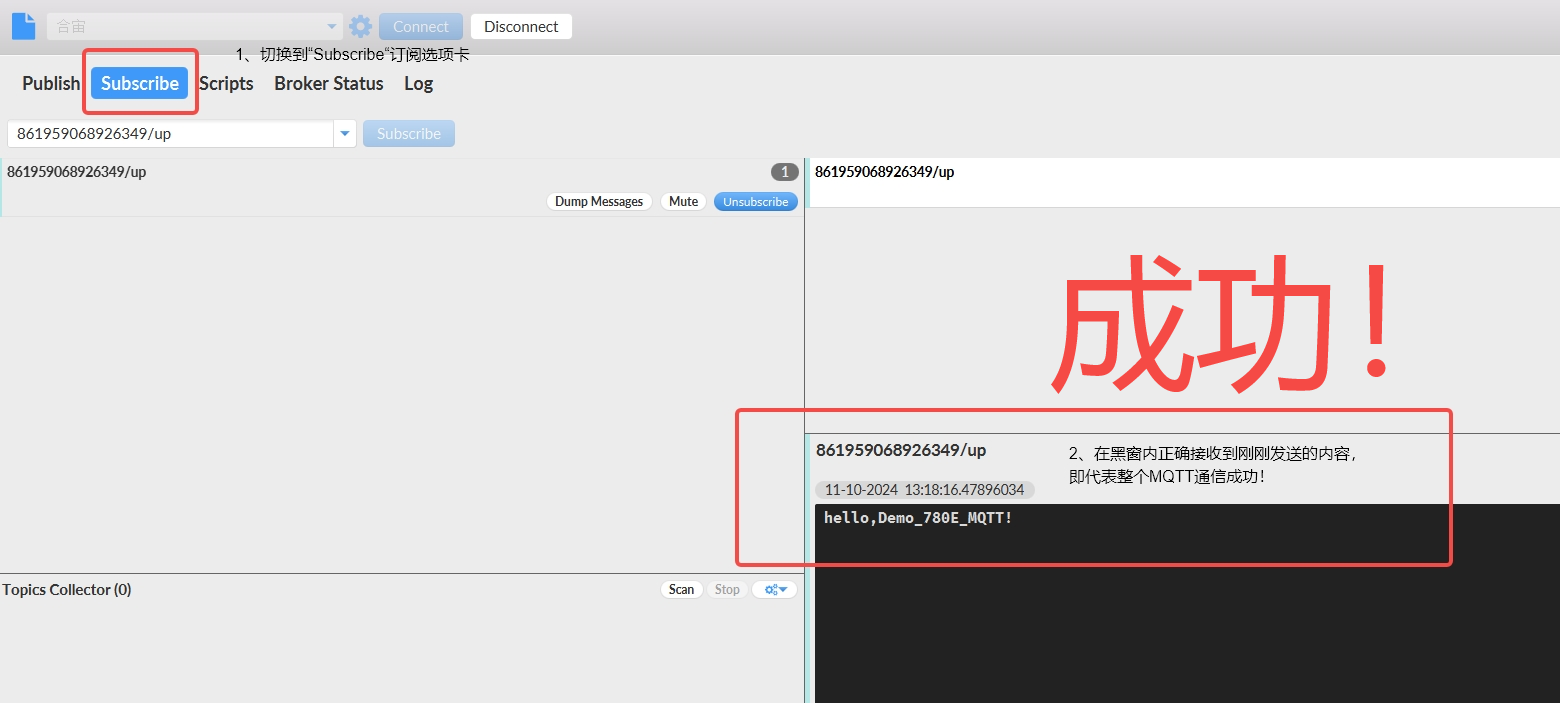Click timestamp 11-10-2024 13:18:16.47896034
Viewport: 1560px width, 703px height.
pyautogui.click(x=924, y=490)
